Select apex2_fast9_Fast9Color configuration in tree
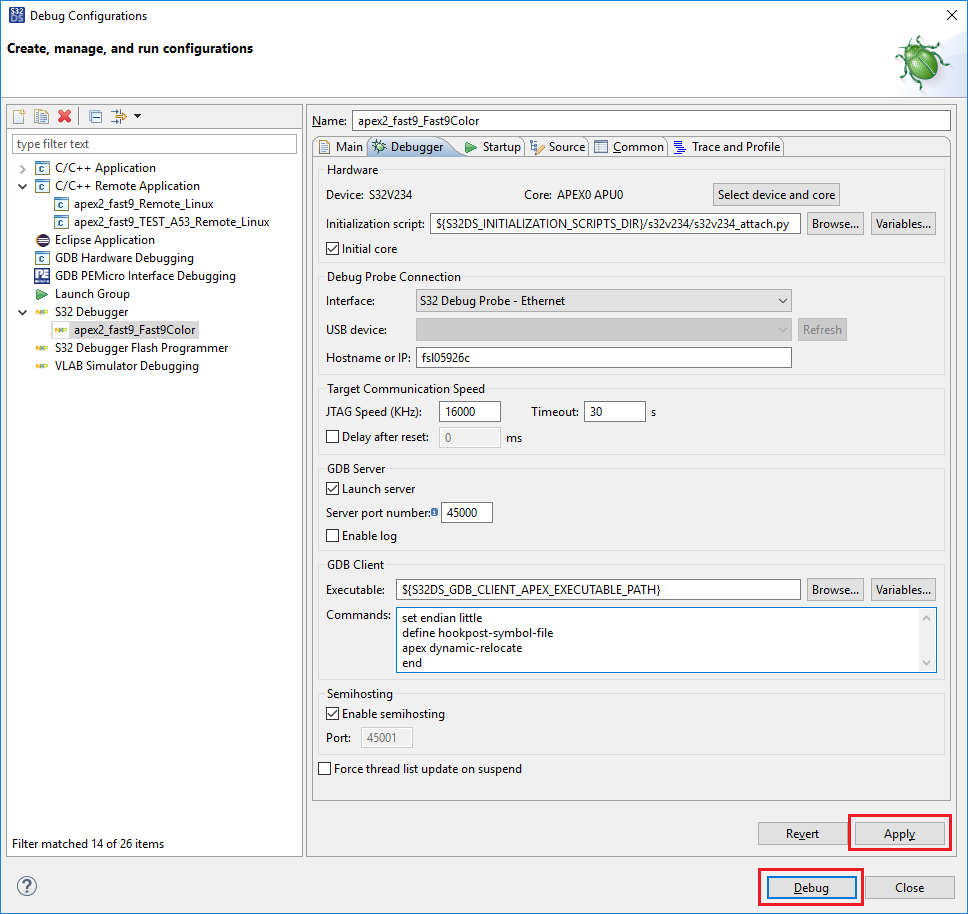This screenshot has width=968, height=914. [x=134, y=330]
